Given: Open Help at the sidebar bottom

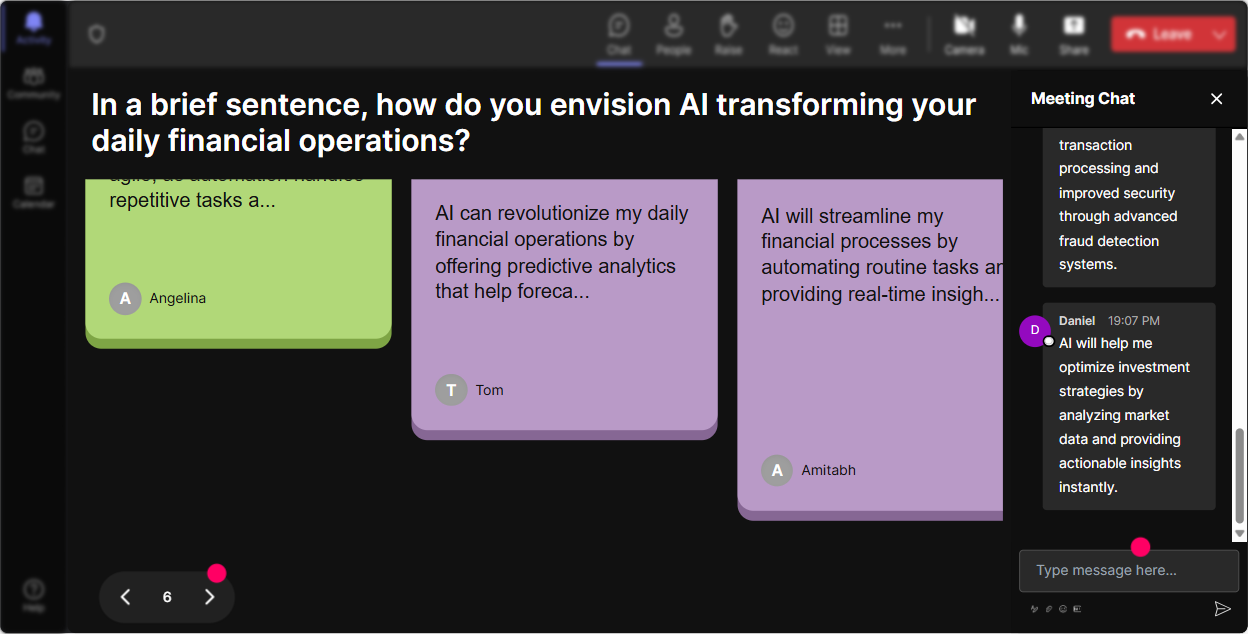Looking at the screenshot, I should pos(33,595).
